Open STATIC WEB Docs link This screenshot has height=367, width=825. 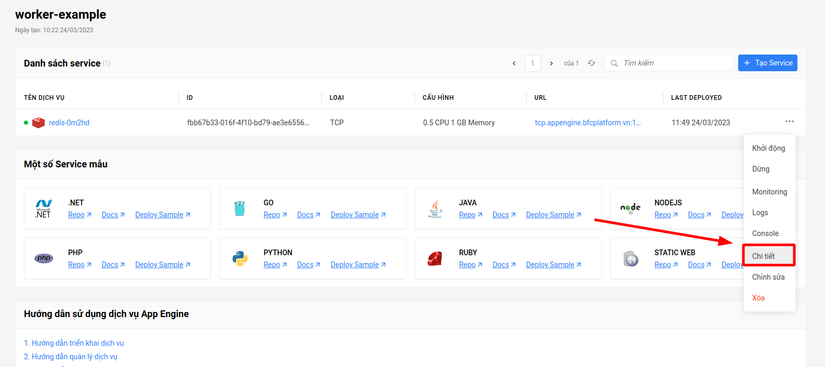tap(700, 264)
